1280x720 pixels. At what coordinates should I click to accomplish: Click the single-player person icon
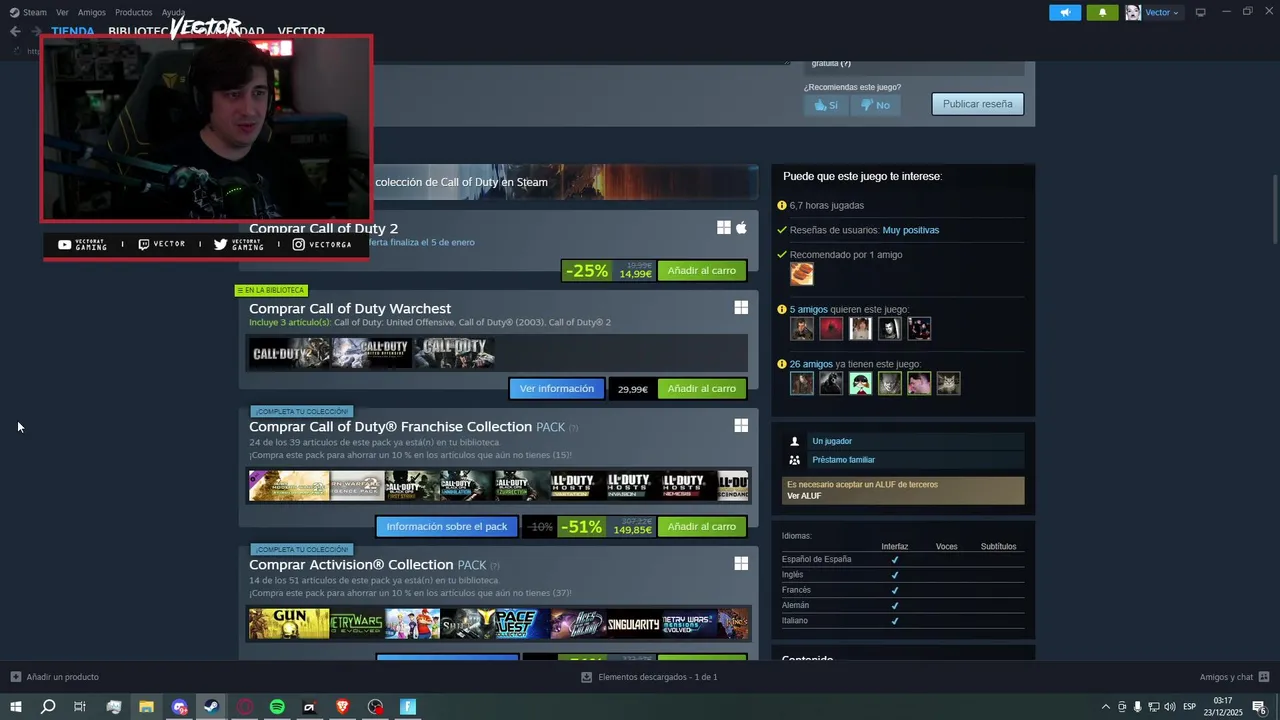point(795,441)
